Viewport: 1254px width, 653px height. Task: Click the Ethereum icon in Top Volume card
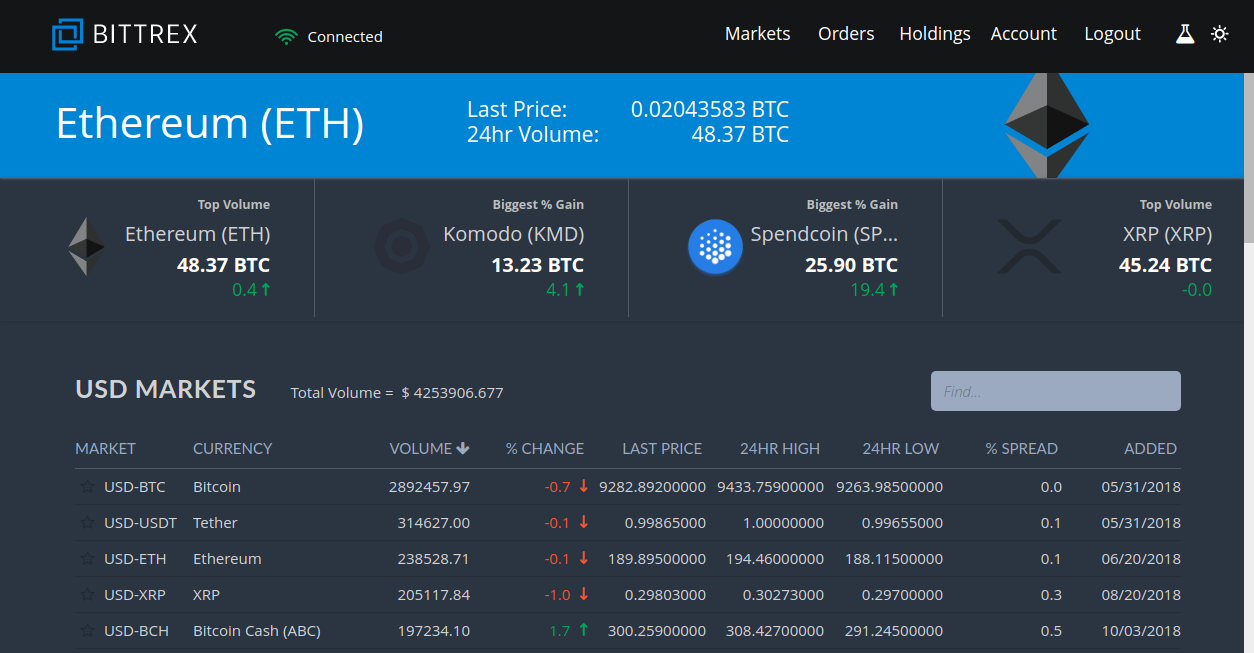[x=86, y=247]
